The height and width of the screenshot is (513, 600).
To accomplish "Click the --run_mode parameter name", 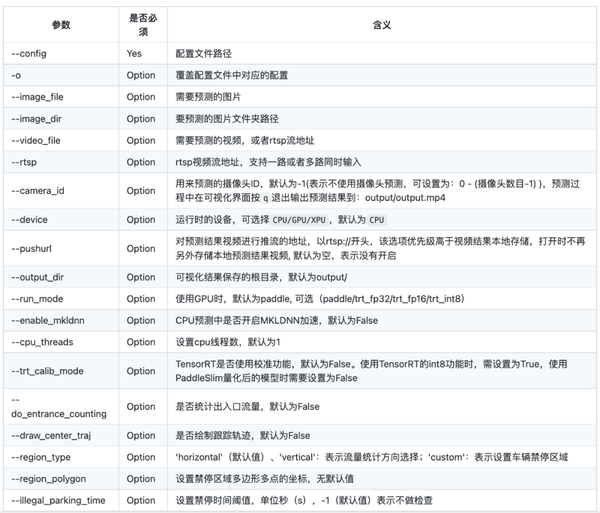I will [x=38, y=299].
